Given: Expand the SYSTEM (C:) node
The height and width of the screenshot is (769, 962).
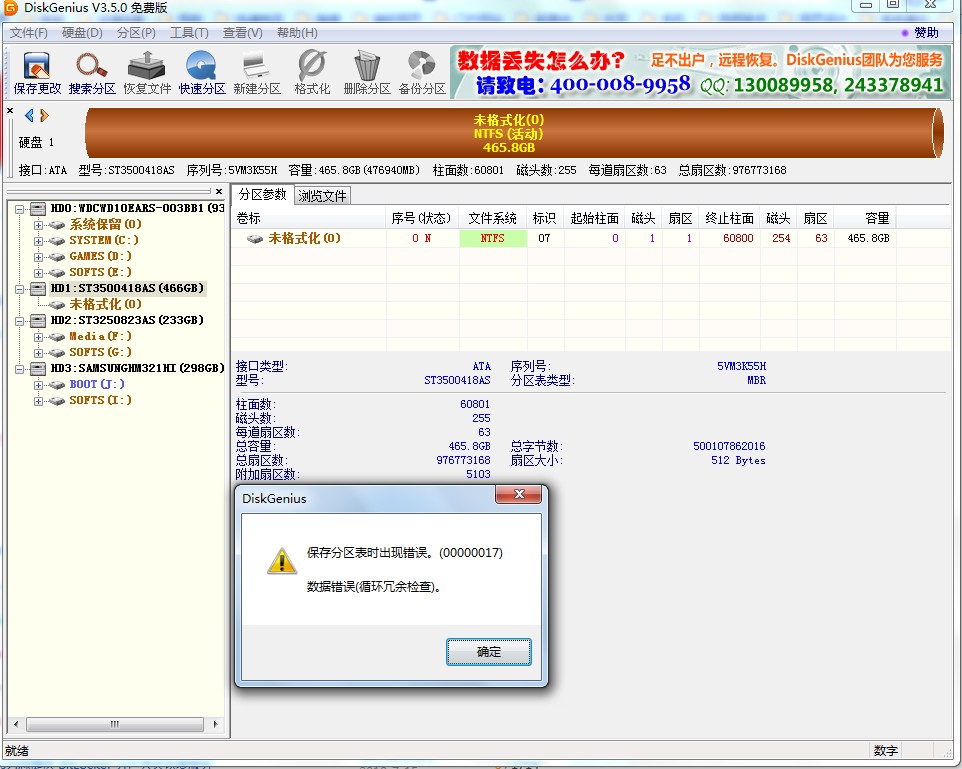Looking at the screenshot, I should click(x=39, y=241).
